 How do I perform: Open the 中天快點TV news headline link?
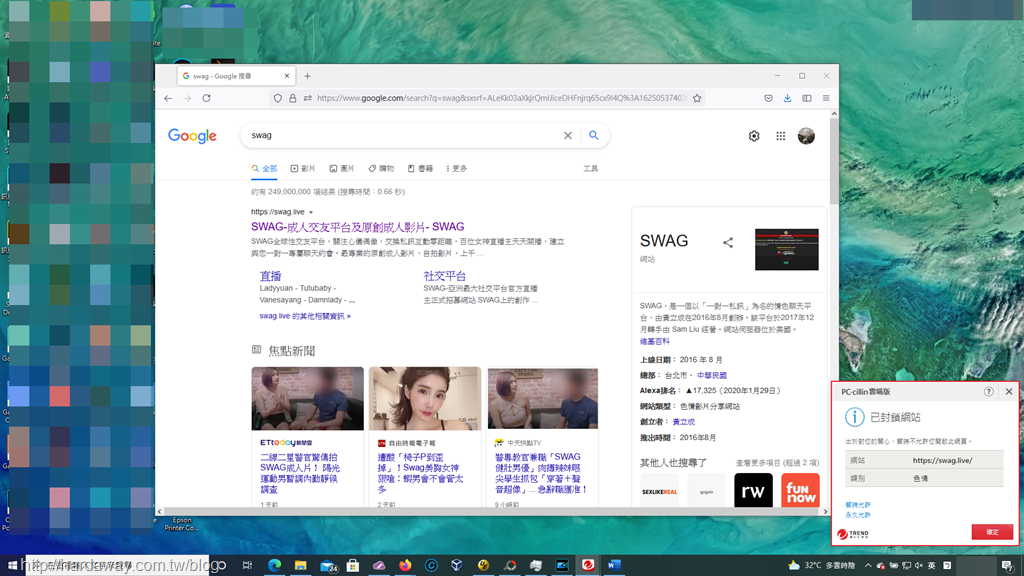pyautogui.click(x=541, y=473)
